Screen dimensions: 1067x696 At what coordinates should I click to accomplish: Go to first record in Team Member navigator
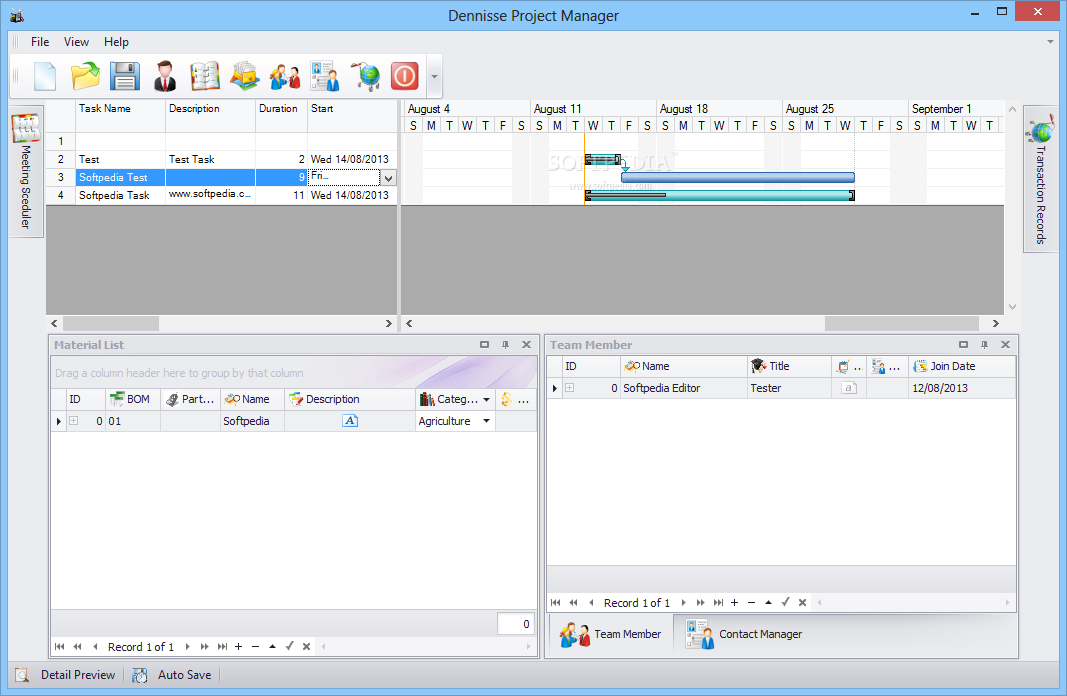pyautogui.click(x=556, y=603)
